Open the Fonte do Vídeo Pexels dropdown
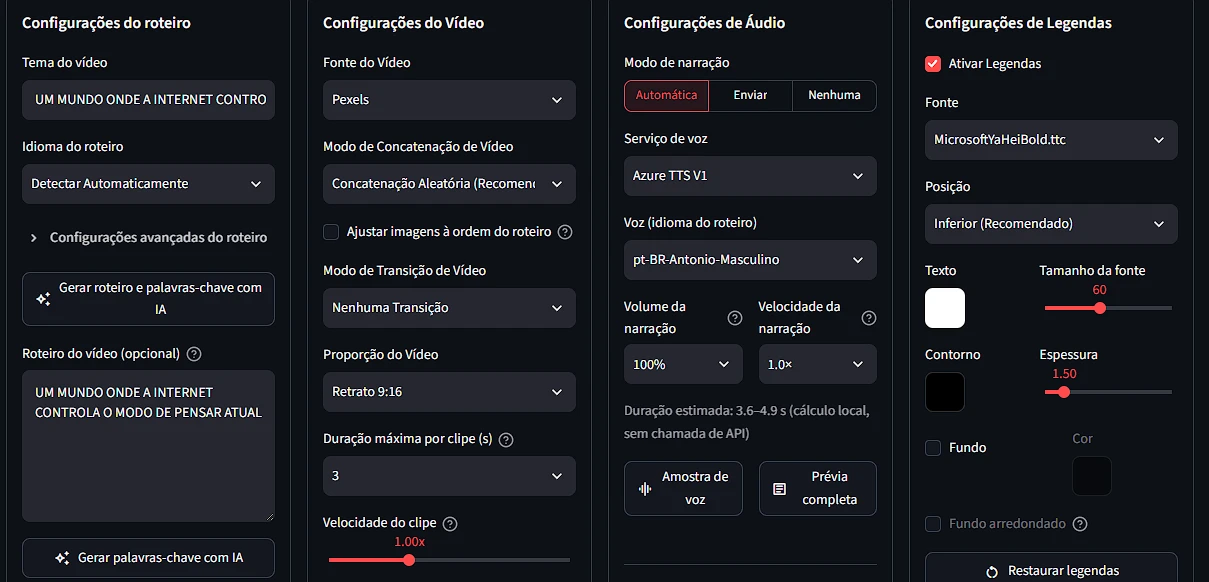The image size is (1209, 582). [449, 100]
